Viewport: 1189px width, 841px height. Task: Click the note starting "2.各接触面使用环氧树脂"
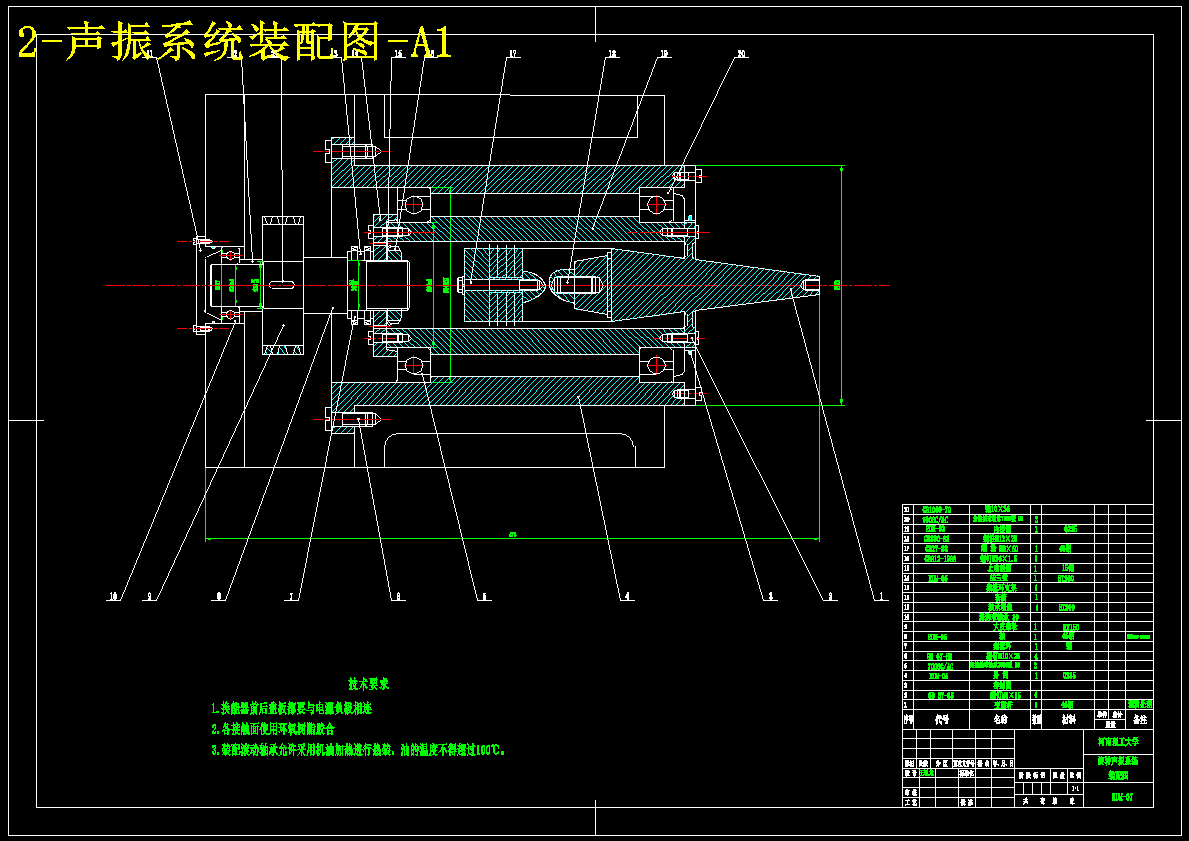click(x=273, y=730)
